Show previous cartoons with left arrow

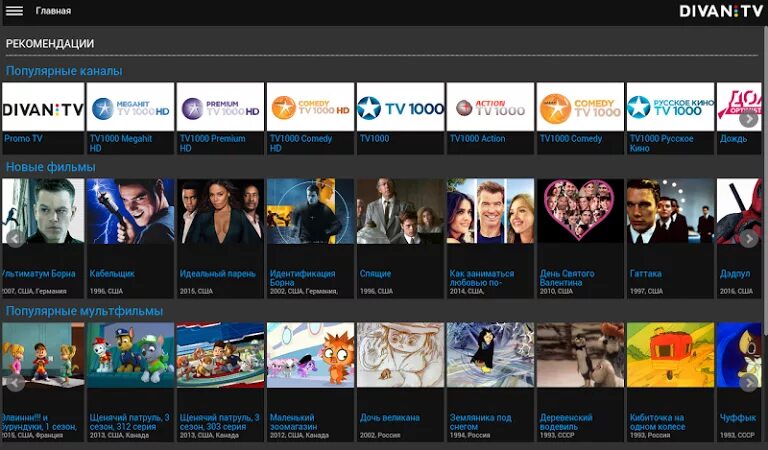point(15,383)
